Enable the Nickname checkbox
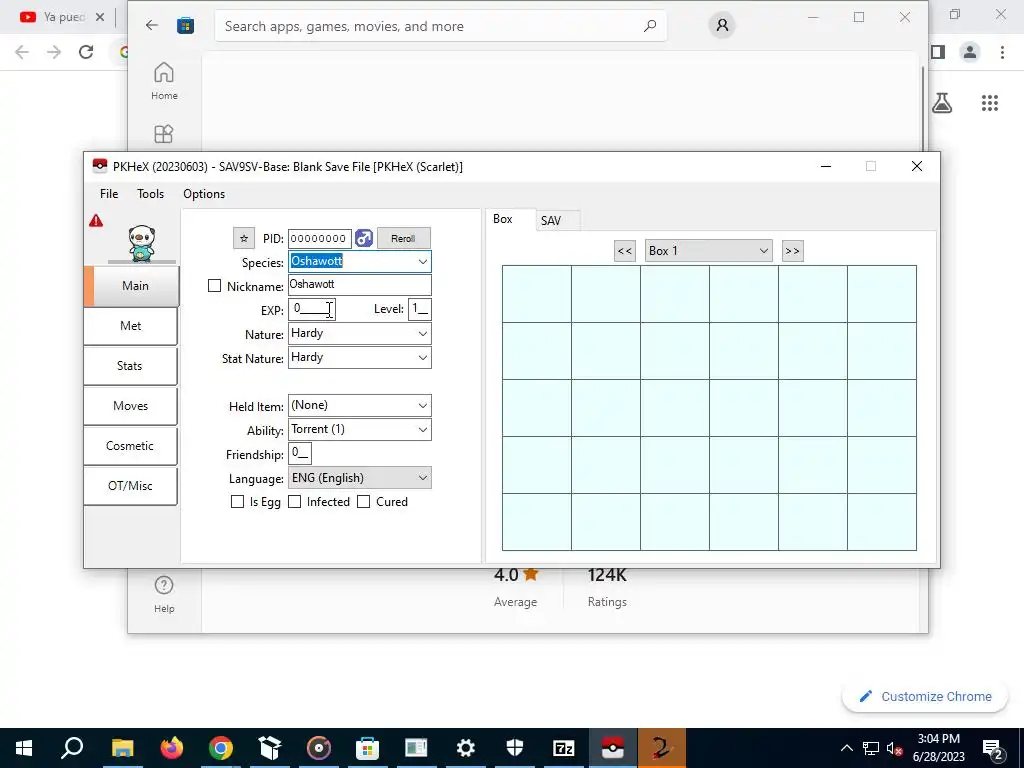This screenshot has width=1024, height=768. click(214, 286)
